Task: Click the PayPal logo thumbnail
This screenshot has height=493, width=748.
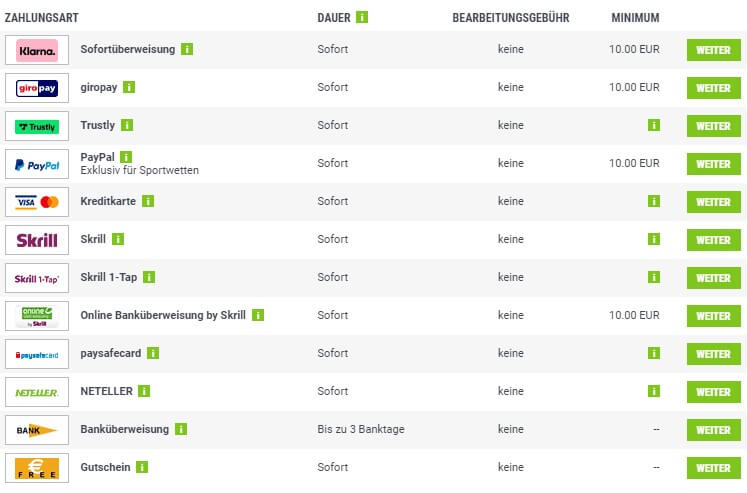Action: pos(37,164)
